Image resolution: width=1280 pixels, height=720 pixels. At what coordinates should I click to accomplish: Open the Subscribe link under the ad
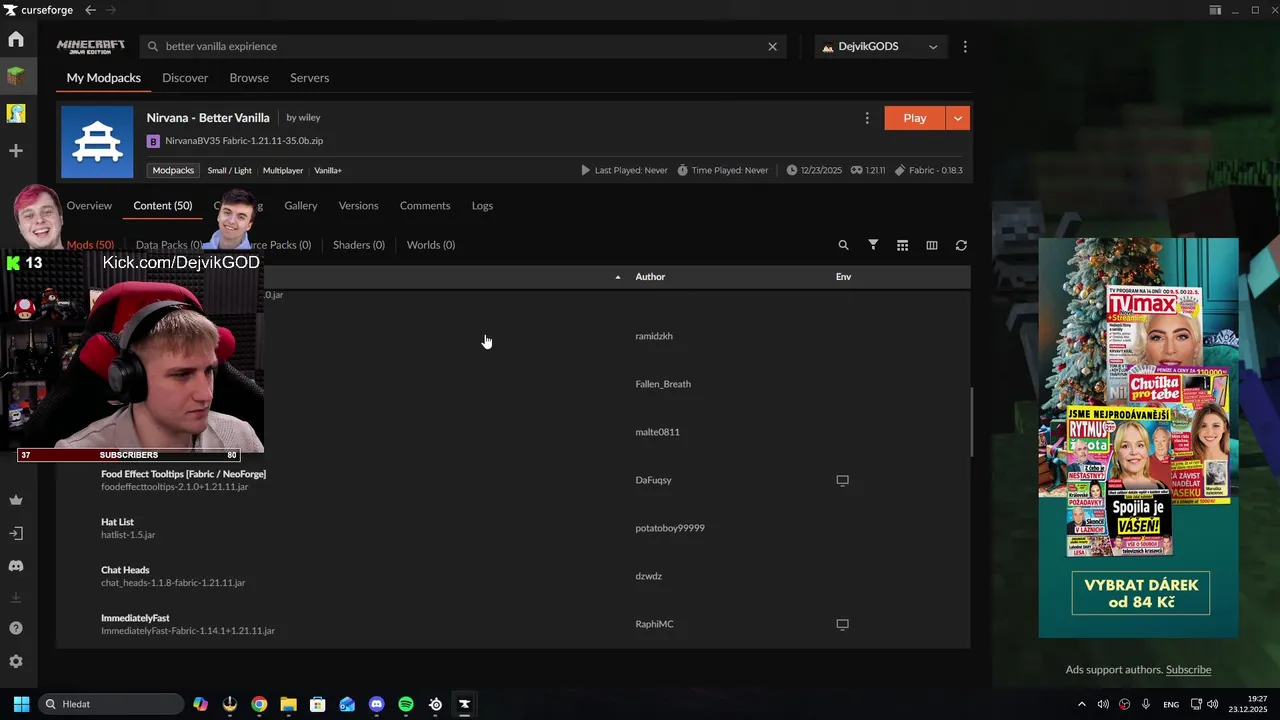(x=1188, y=670)
